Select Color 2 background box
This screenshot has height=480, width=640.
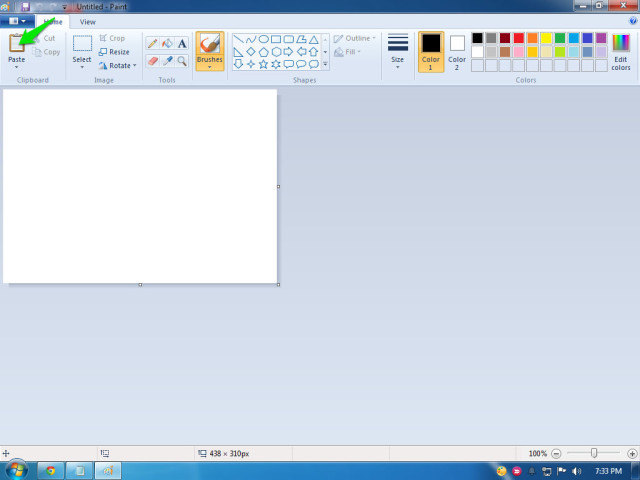click(x=457, y=52)
